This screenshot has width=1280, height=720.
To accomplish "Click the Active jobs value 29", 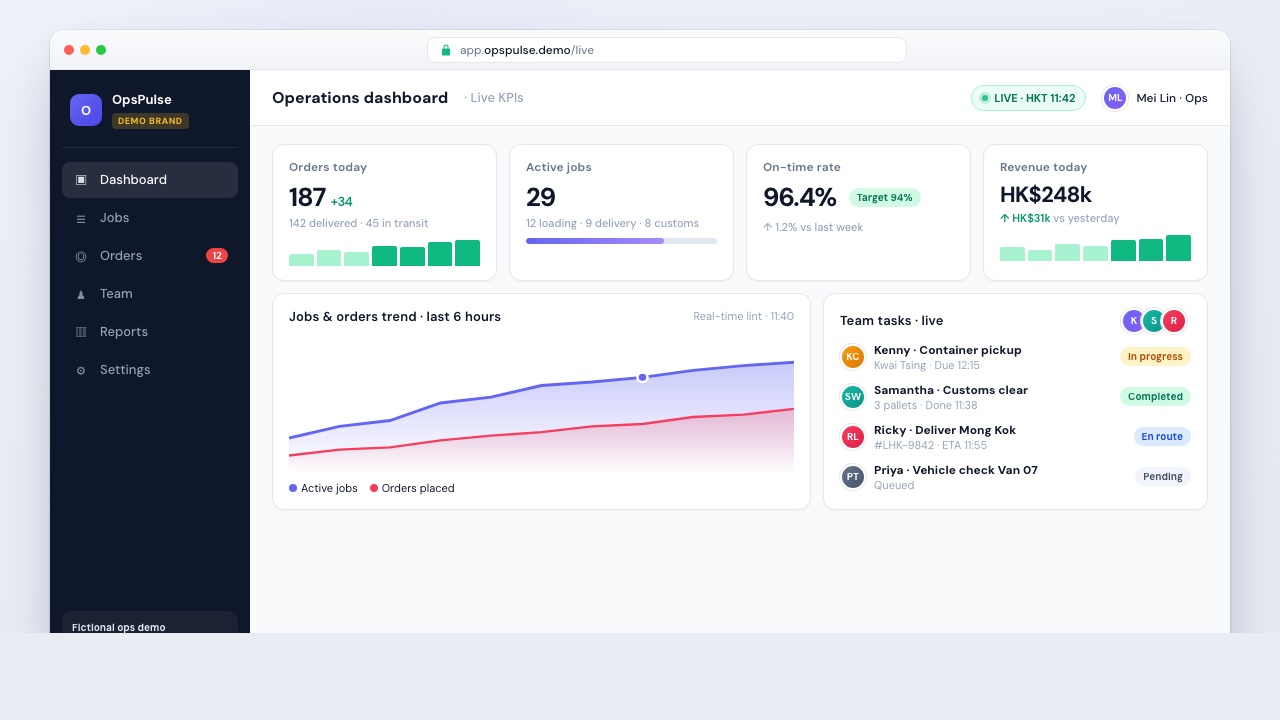I will (541, 197).
